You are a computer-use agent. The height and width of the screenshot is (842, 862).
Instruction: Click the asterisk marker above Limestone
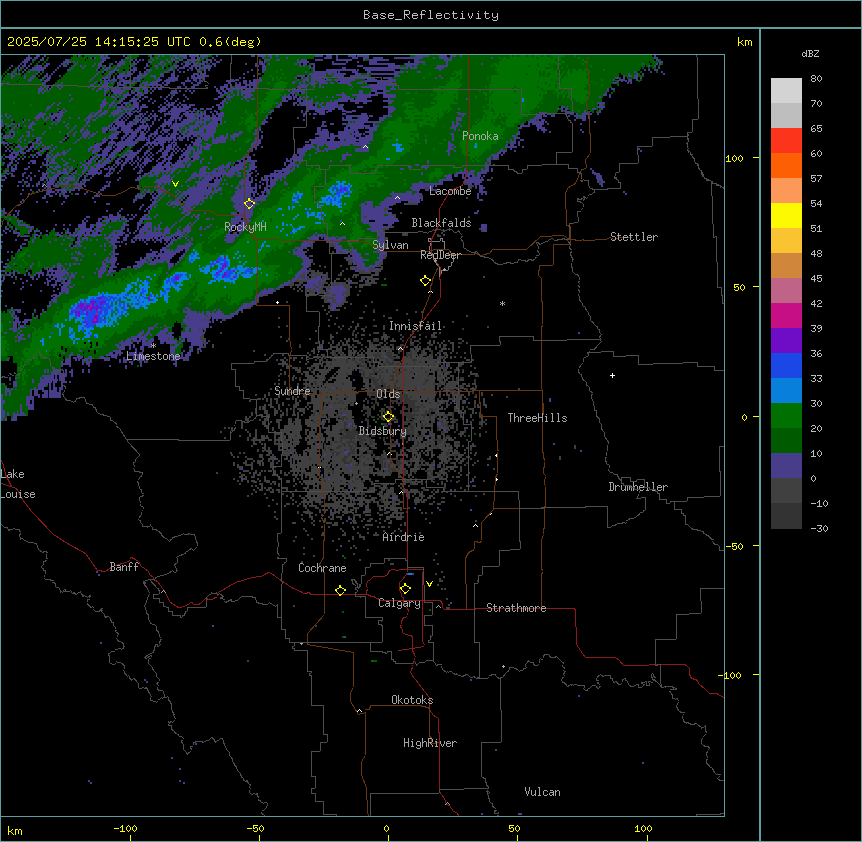click(153, 345)
